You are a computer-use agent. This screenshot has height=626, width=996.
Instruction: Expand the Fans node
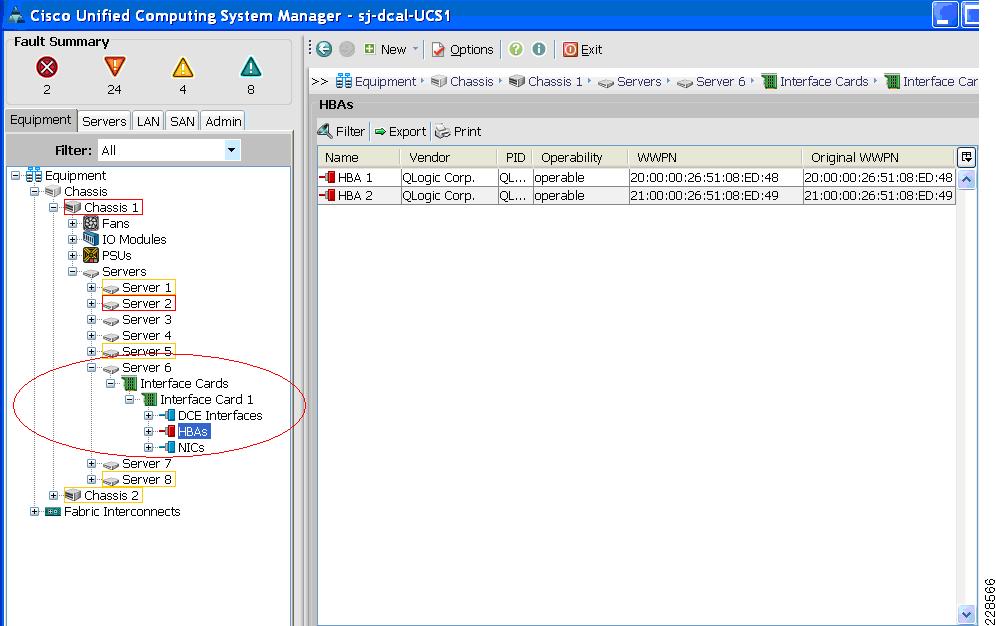click(x=73, y=223)
